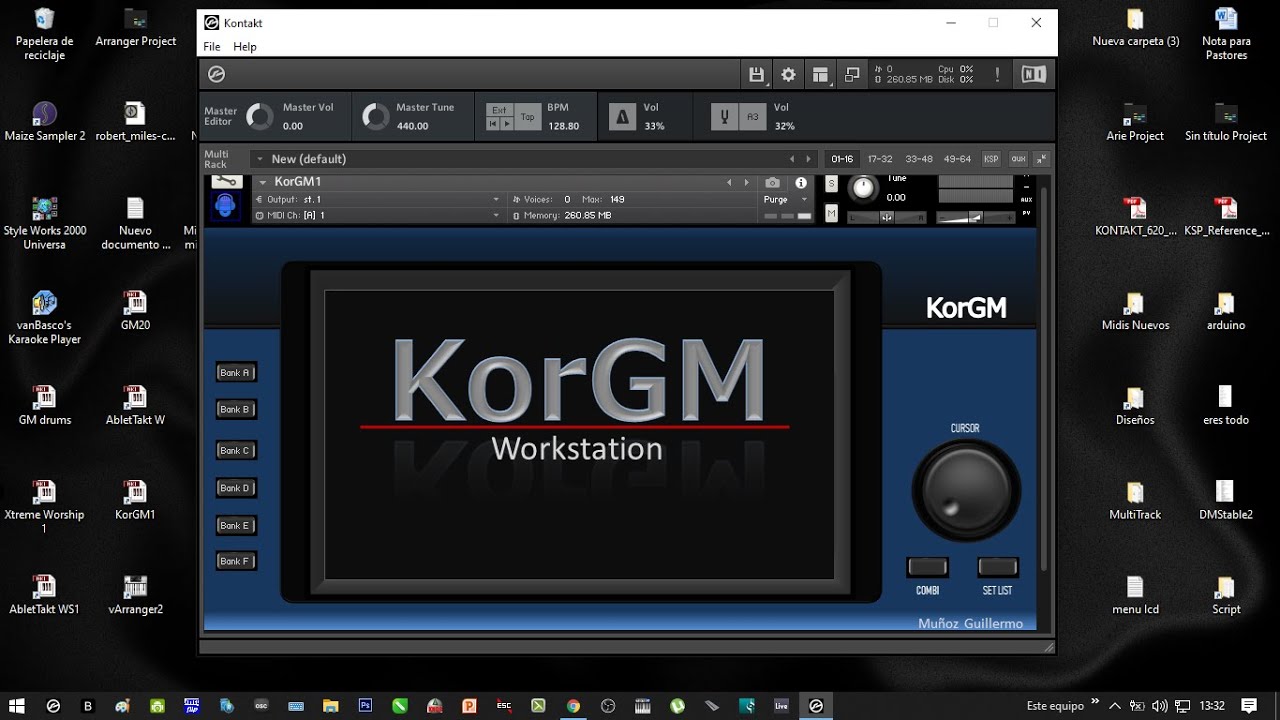
Task: Click the SET LIST button
Action: pos(997,567)
